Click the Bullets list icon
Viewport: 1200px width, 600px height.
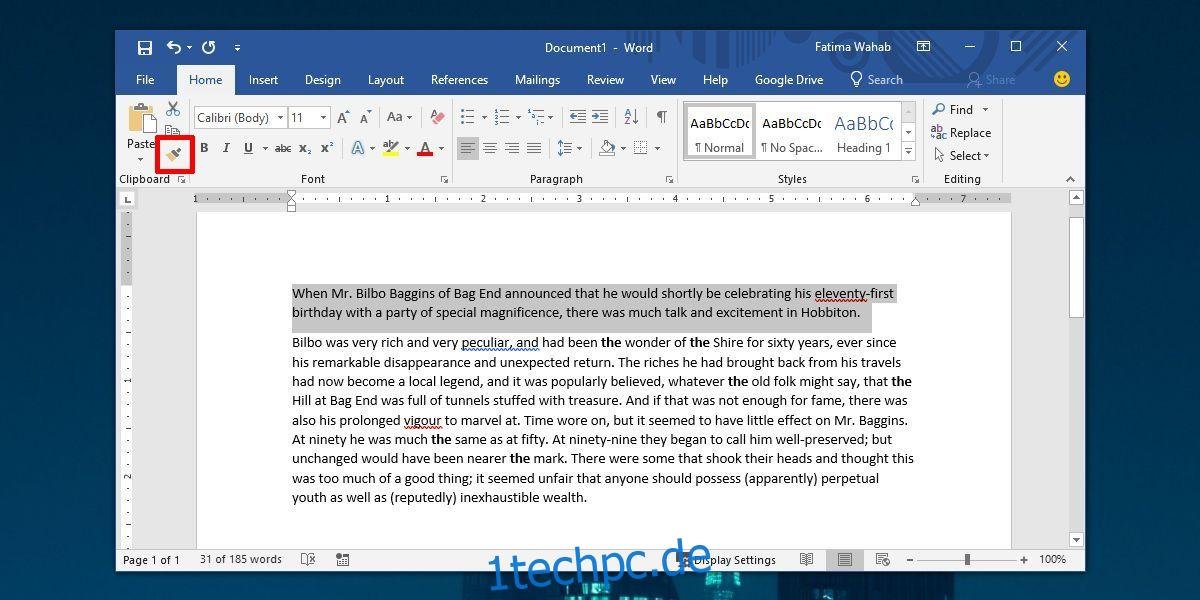pos(467,117)
